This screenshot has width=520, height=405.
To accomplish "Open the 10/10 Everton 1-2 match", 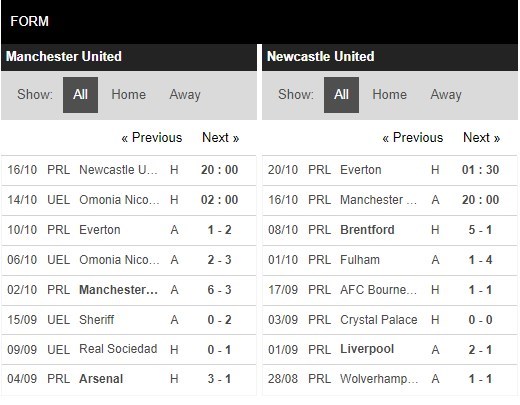I will 129,230.
